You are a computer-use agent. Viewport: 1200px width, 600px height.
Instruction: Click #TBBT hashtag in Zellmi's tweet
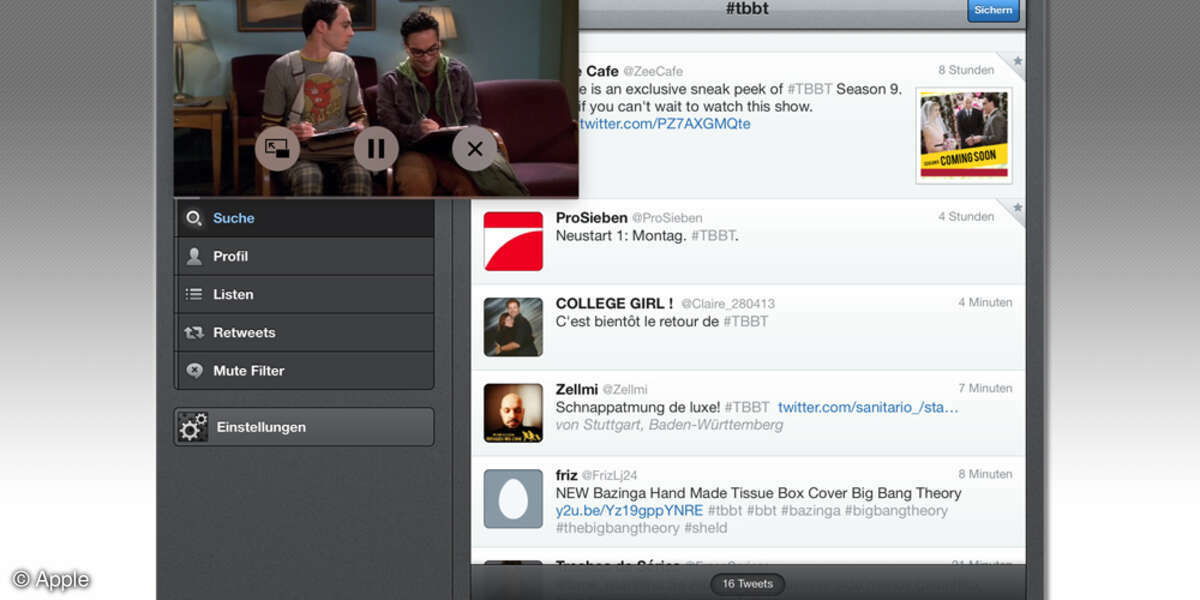click(x=747, y=408)
